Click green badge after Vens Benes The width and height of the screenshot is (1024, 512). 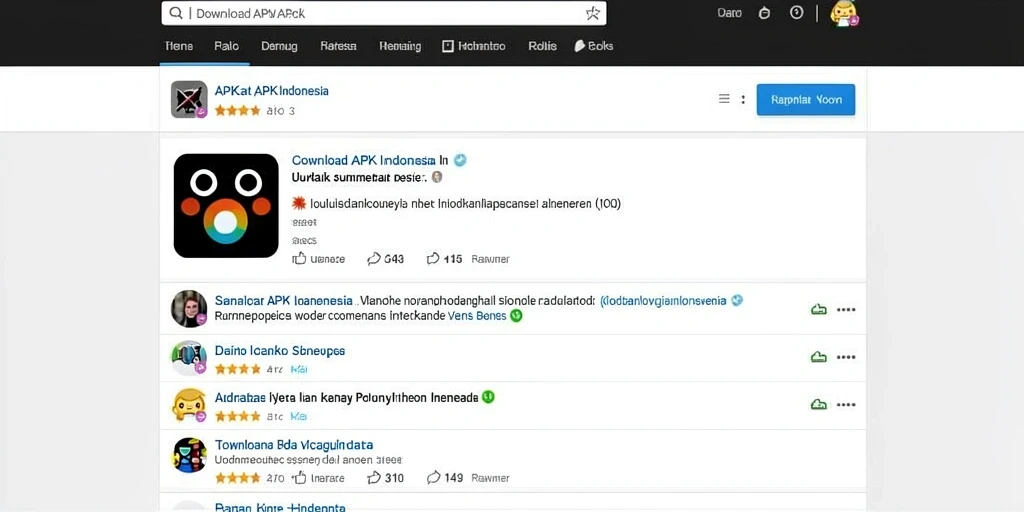[x=516, y=316]
